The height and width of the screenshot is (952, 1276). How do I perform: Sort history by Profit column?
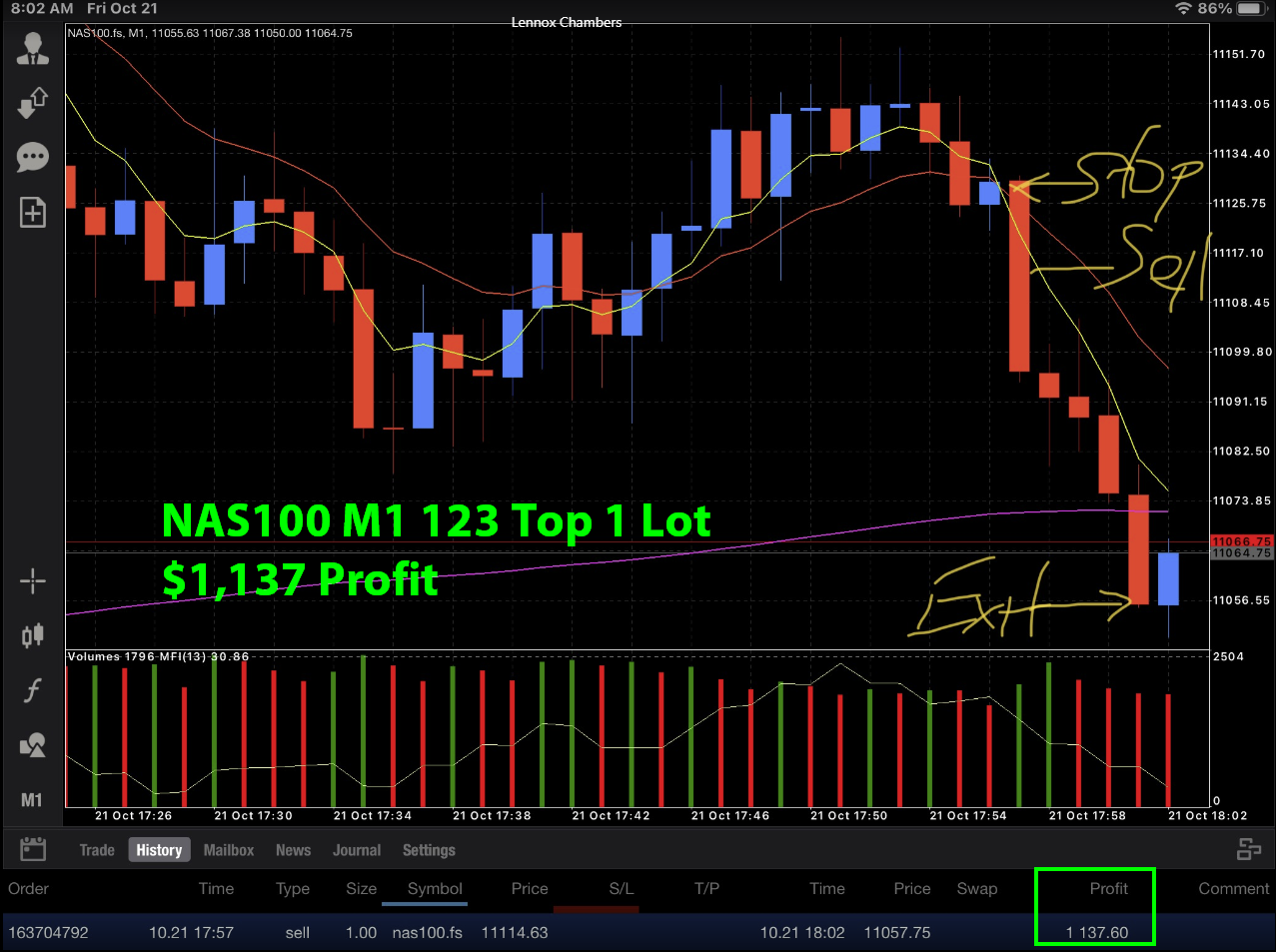click(1108, 888)
